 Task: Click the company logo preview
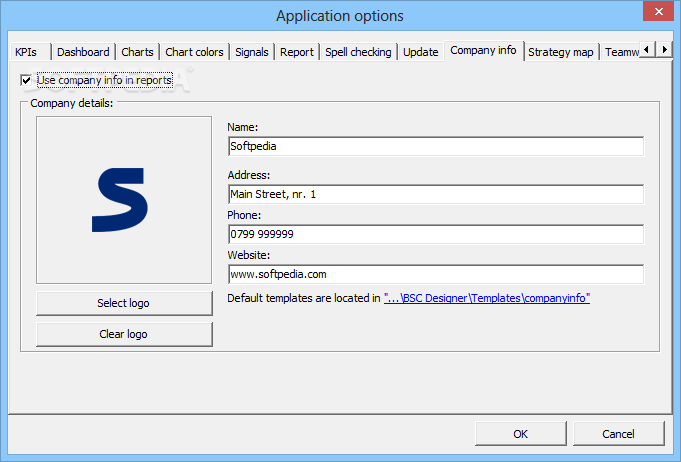124,200
